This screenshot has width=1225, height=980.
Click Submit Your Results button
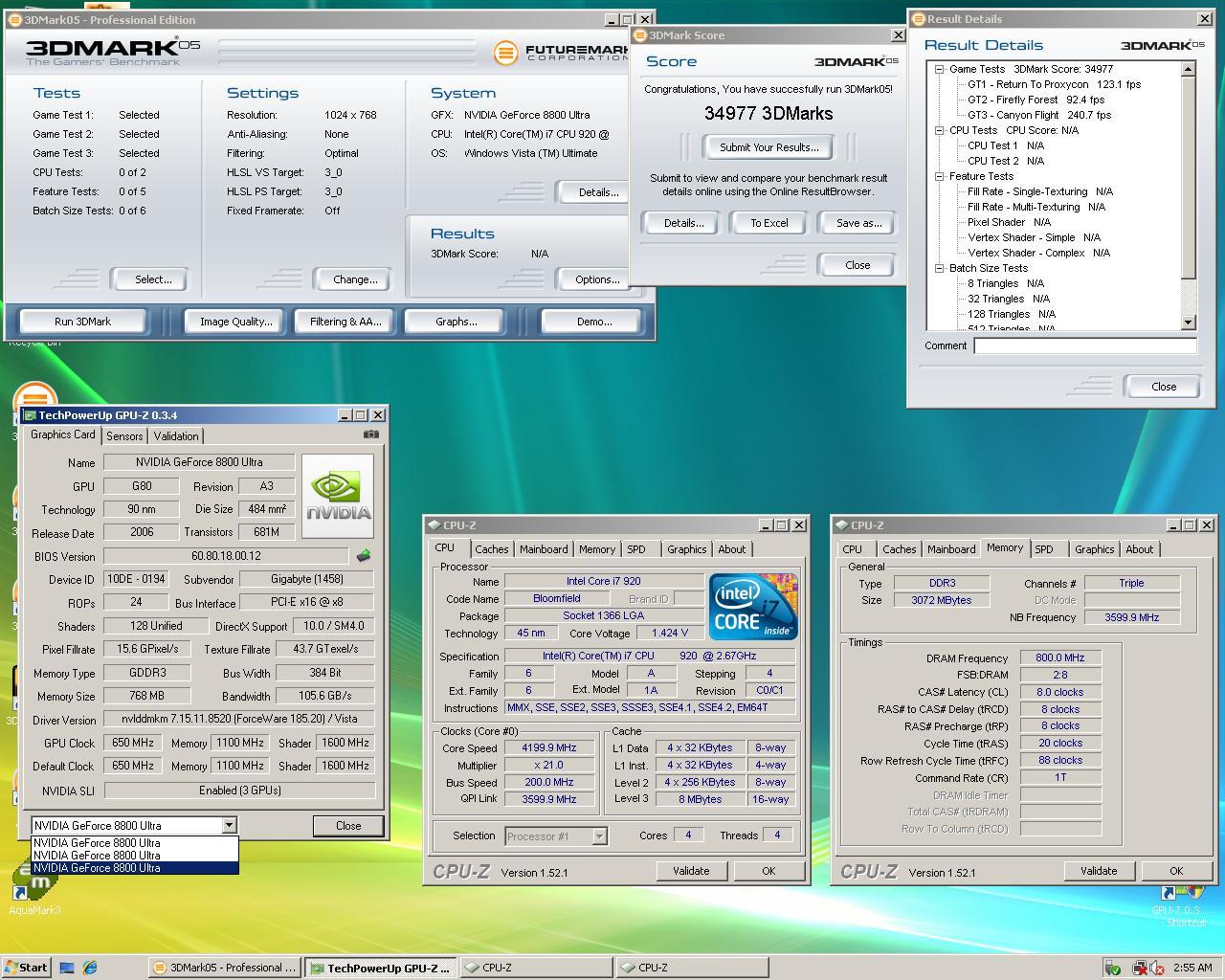pyautogui.click(x=769, y=147)
